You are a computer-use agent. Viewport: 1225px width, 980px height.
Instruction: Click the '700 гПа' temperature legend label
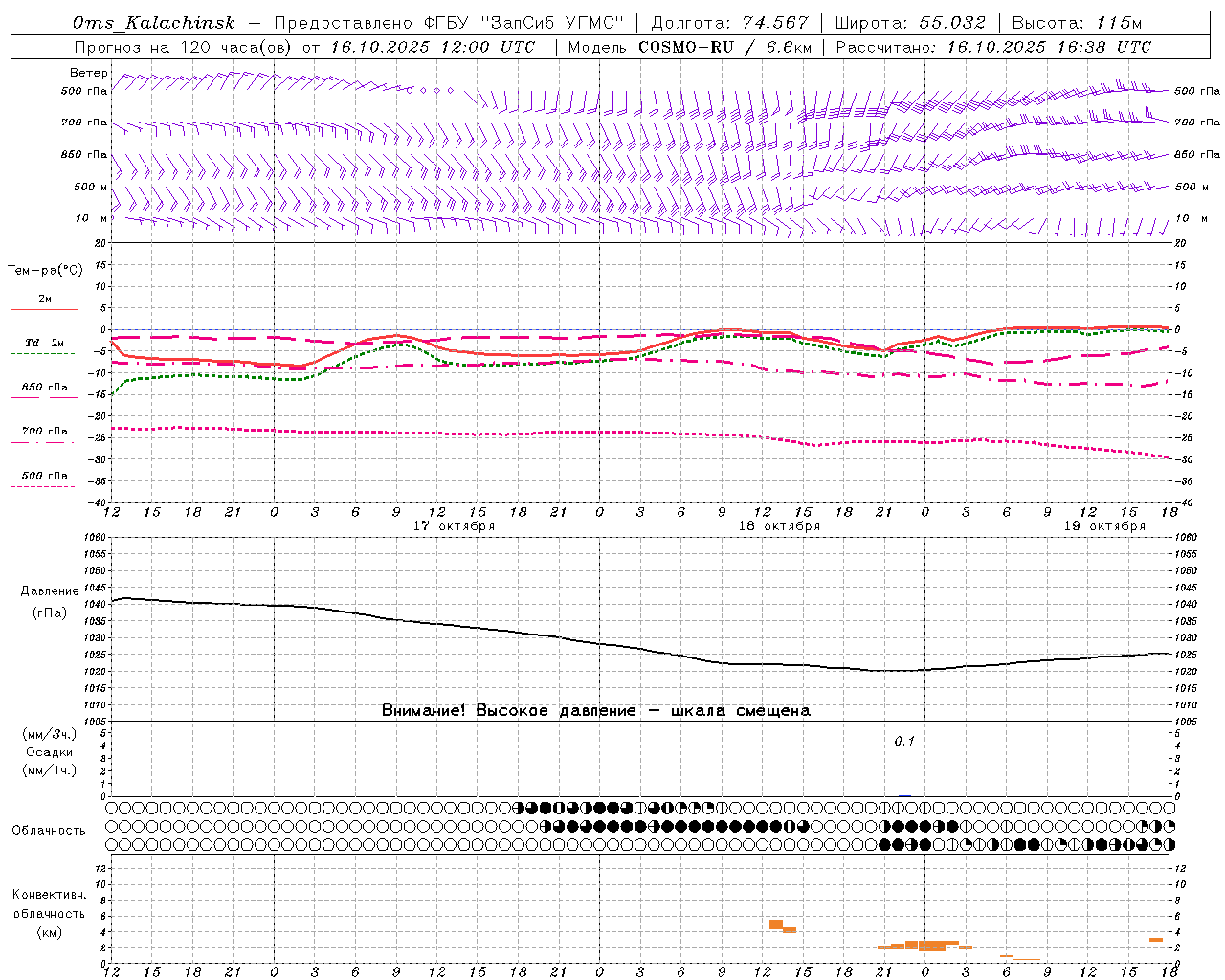click(45, 432)
